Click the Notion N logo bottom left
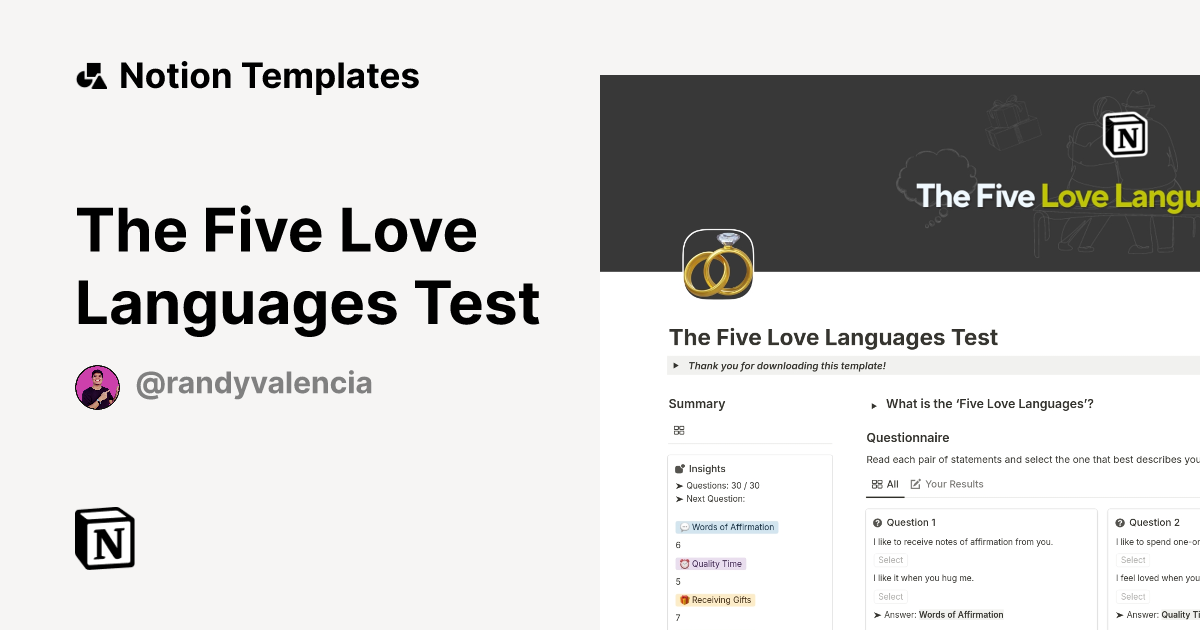Image resolution: width=1200 pixels, height=630 pixels. [103, 538]
